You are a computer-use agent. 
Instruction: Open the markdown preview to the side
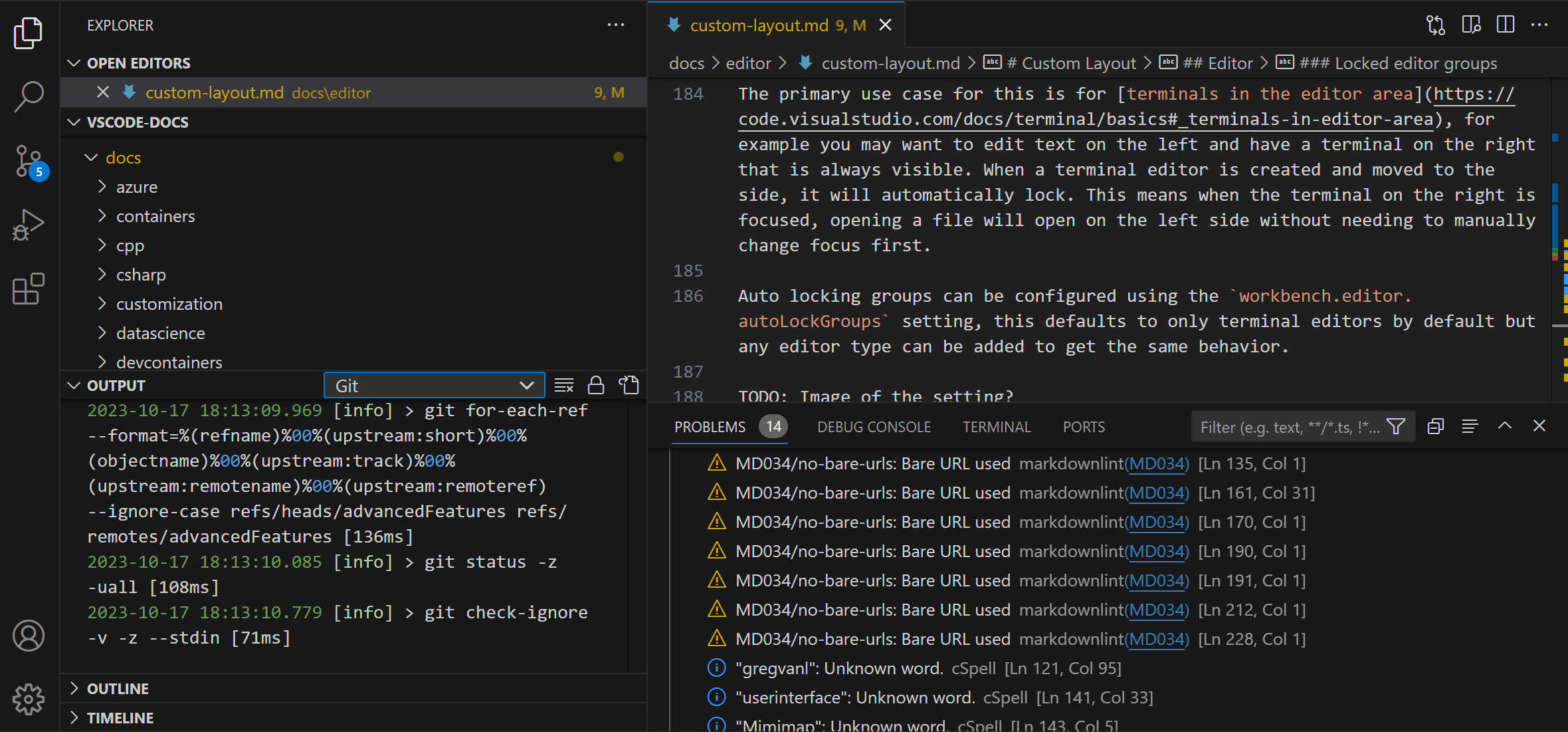coord(1470,25)
